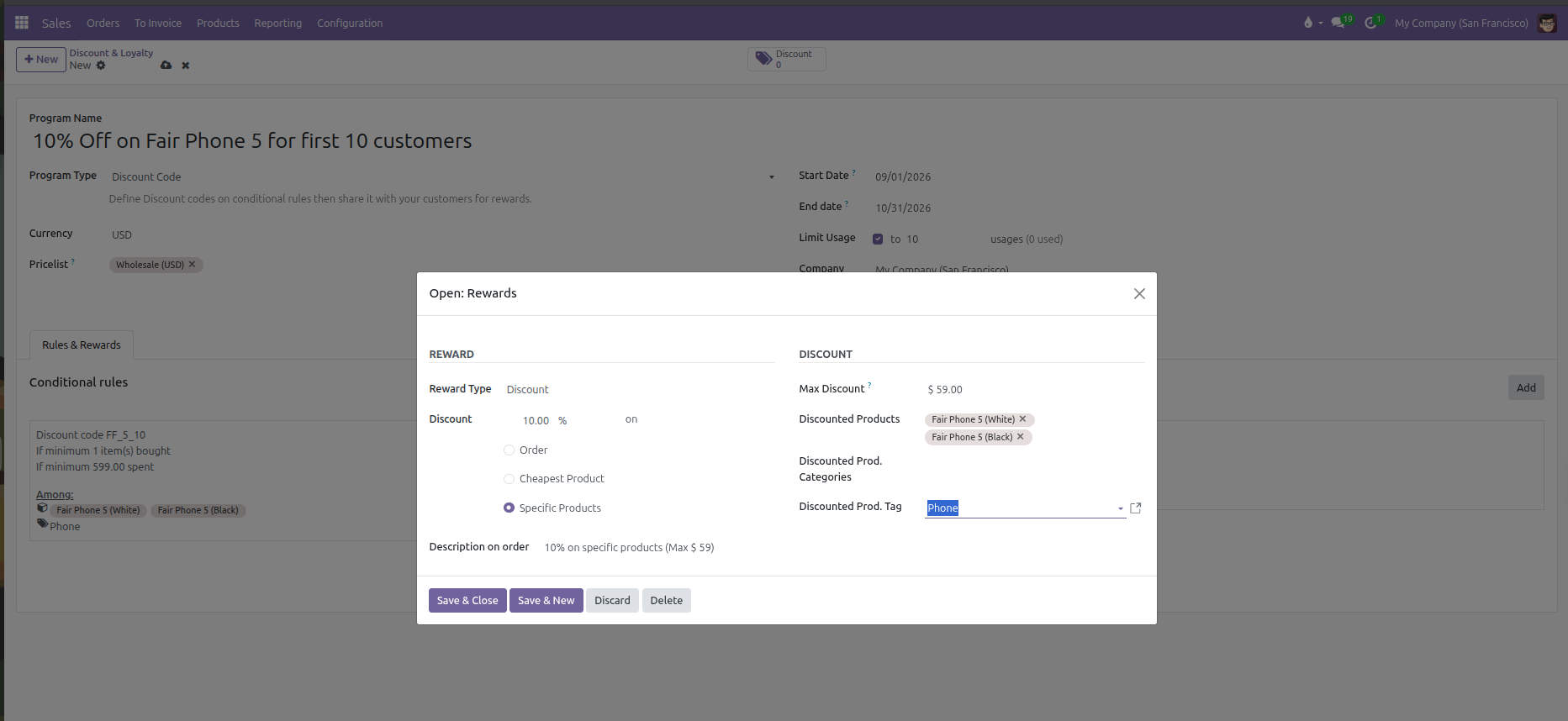1568x721 pixels.
Task: Open Discount & Loyalty breadcrumb link
Action: click(x=111, y=53)
